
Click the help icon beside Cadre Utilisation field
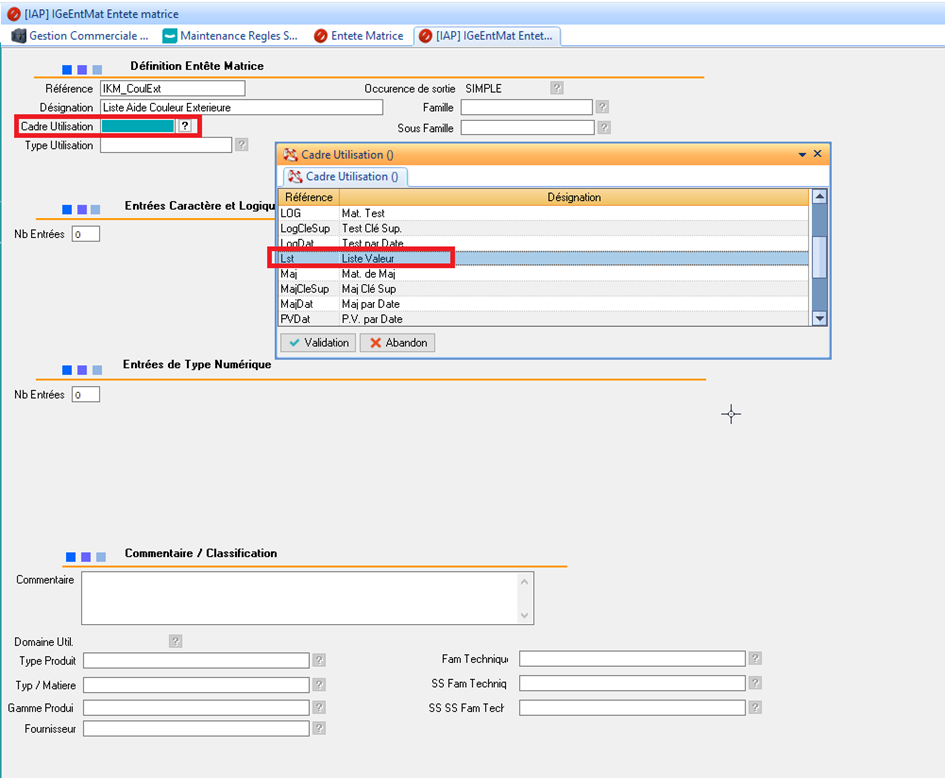(185, 126)
